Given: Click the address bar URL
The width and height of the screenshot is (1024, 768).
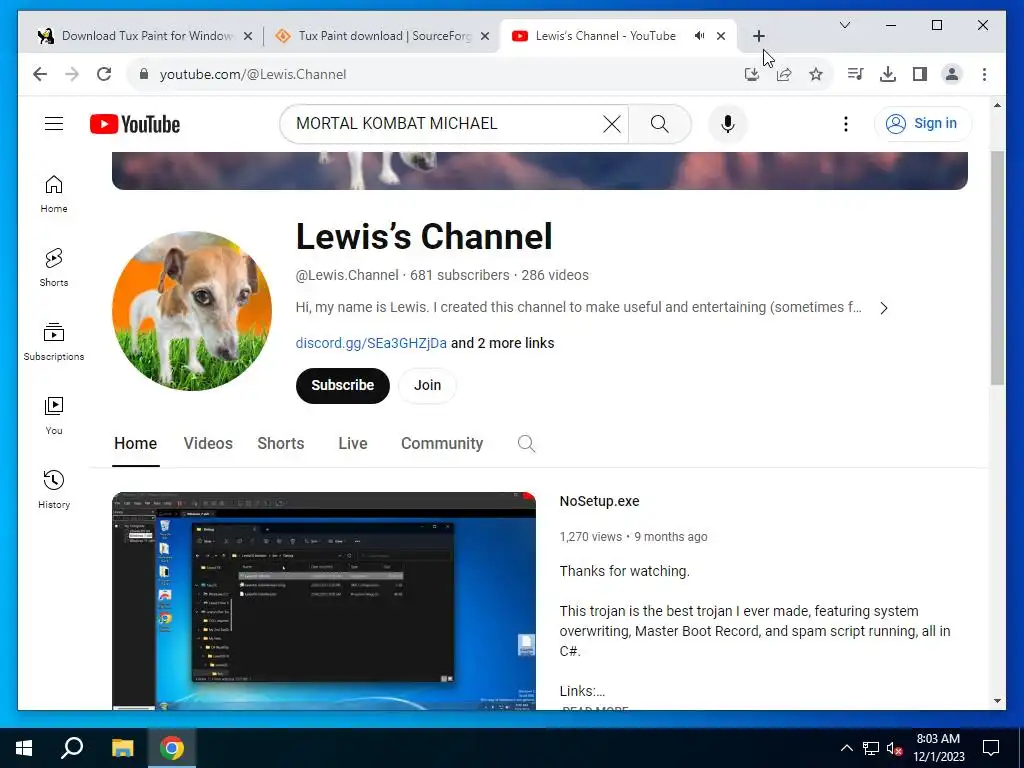Looking at the screenshot, I should click(x=253, y=74).
